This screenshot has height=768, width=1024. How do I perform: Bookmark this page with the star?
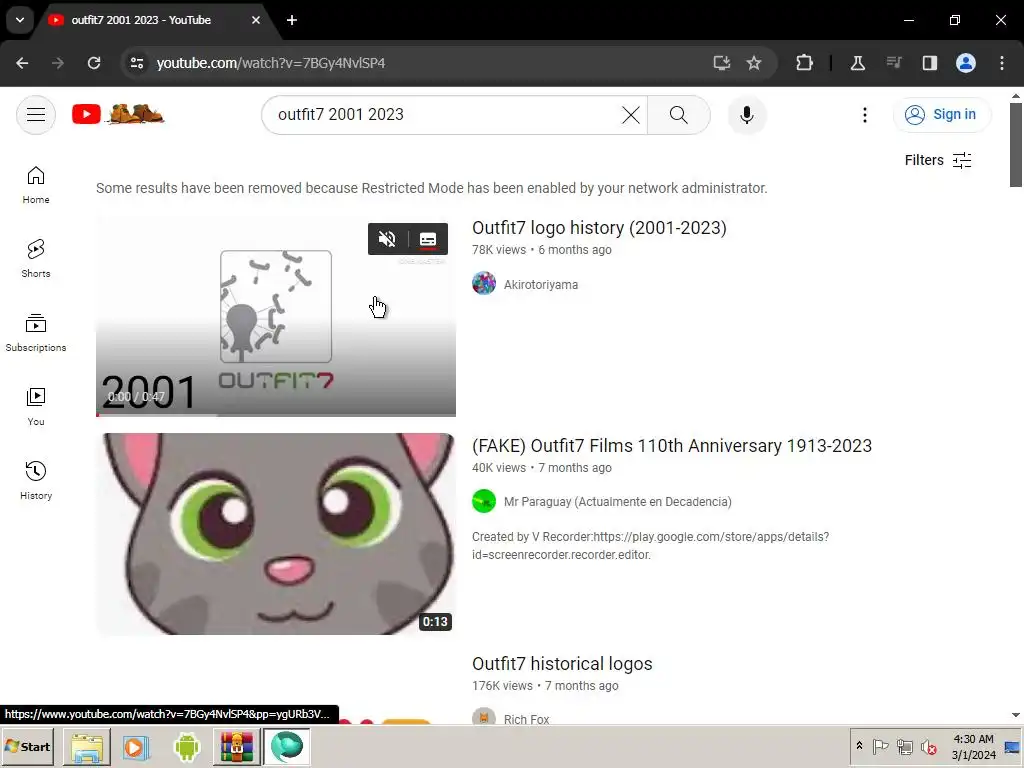pos(754,63)
